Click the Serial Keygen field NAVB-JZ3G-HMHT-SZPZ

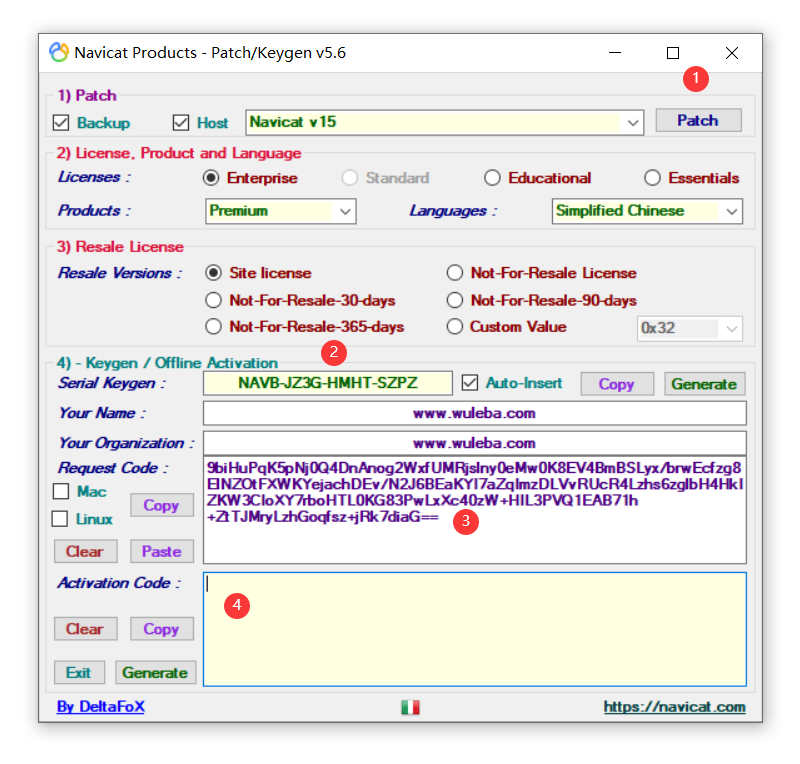(x=328, y=383)
